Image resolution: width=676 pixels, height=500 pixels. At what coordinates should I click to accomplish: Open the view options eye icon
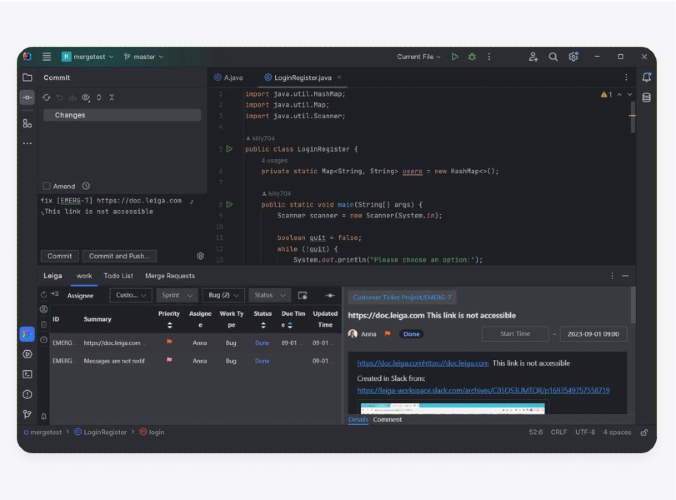pos(86,98)
